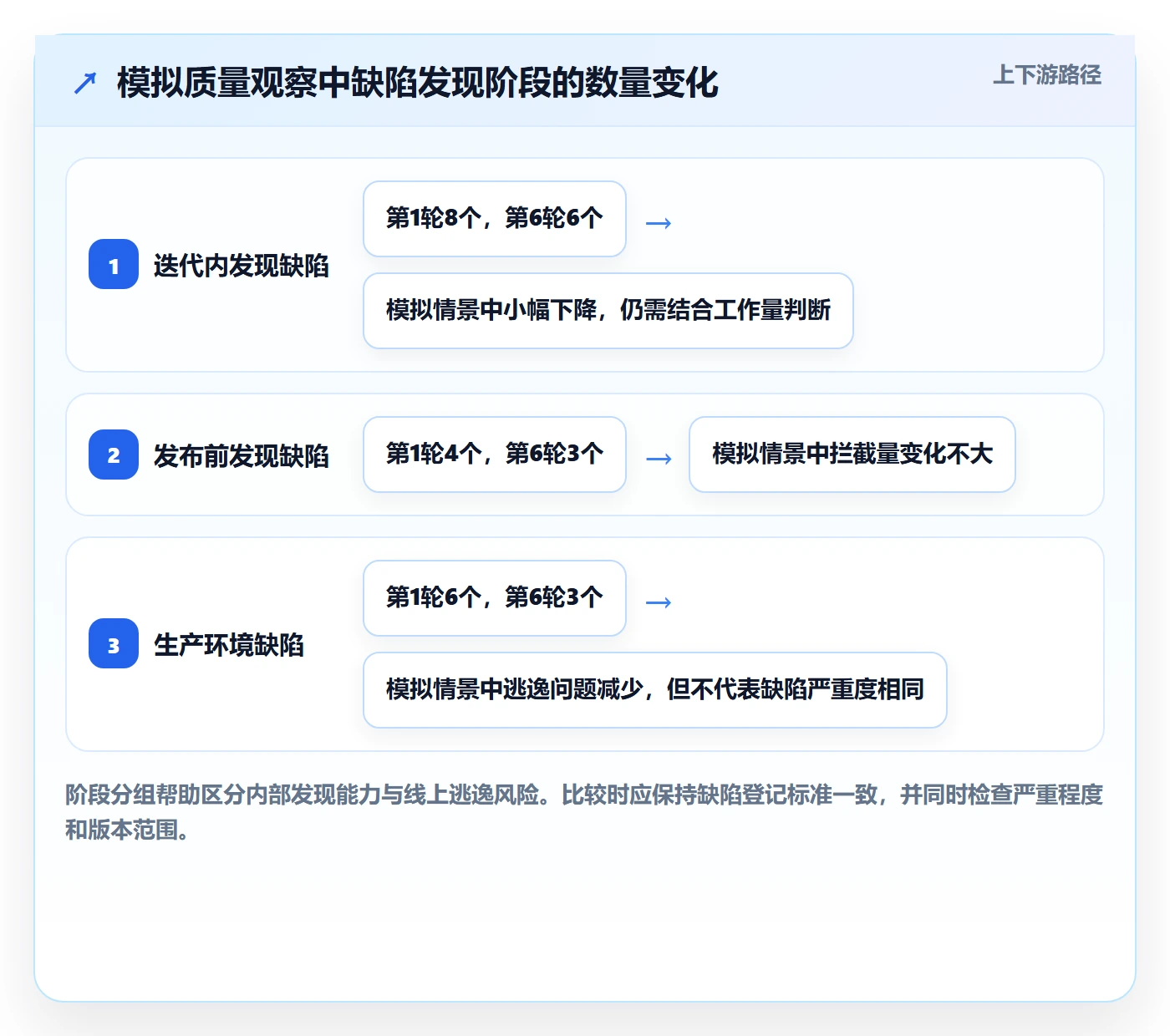Select the blue step badge numbered 2
1170x1036 pixels.
click(x=114, y=455)
